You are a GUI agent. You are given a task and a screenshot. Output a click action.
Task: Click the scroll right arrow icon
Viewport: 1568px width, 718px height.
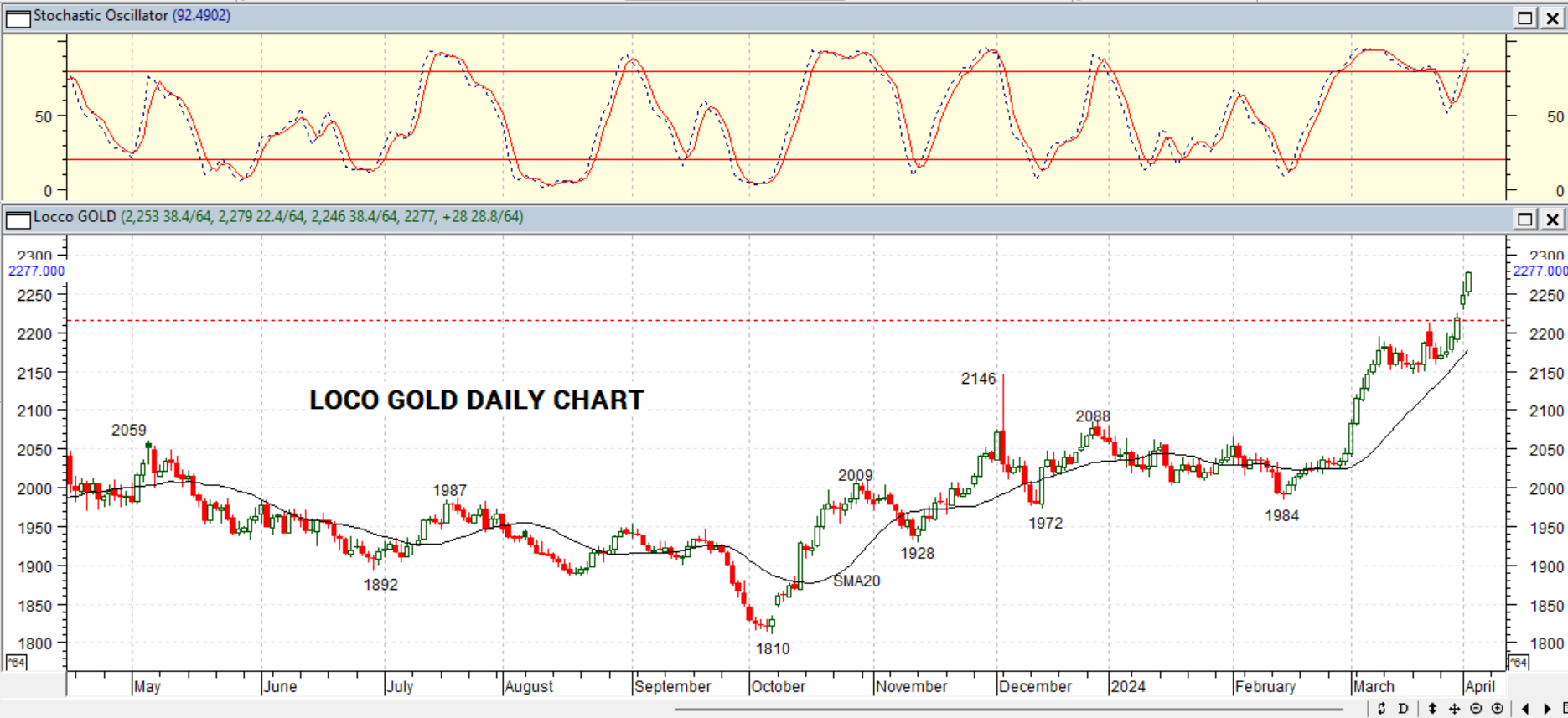click(1547, 709)
